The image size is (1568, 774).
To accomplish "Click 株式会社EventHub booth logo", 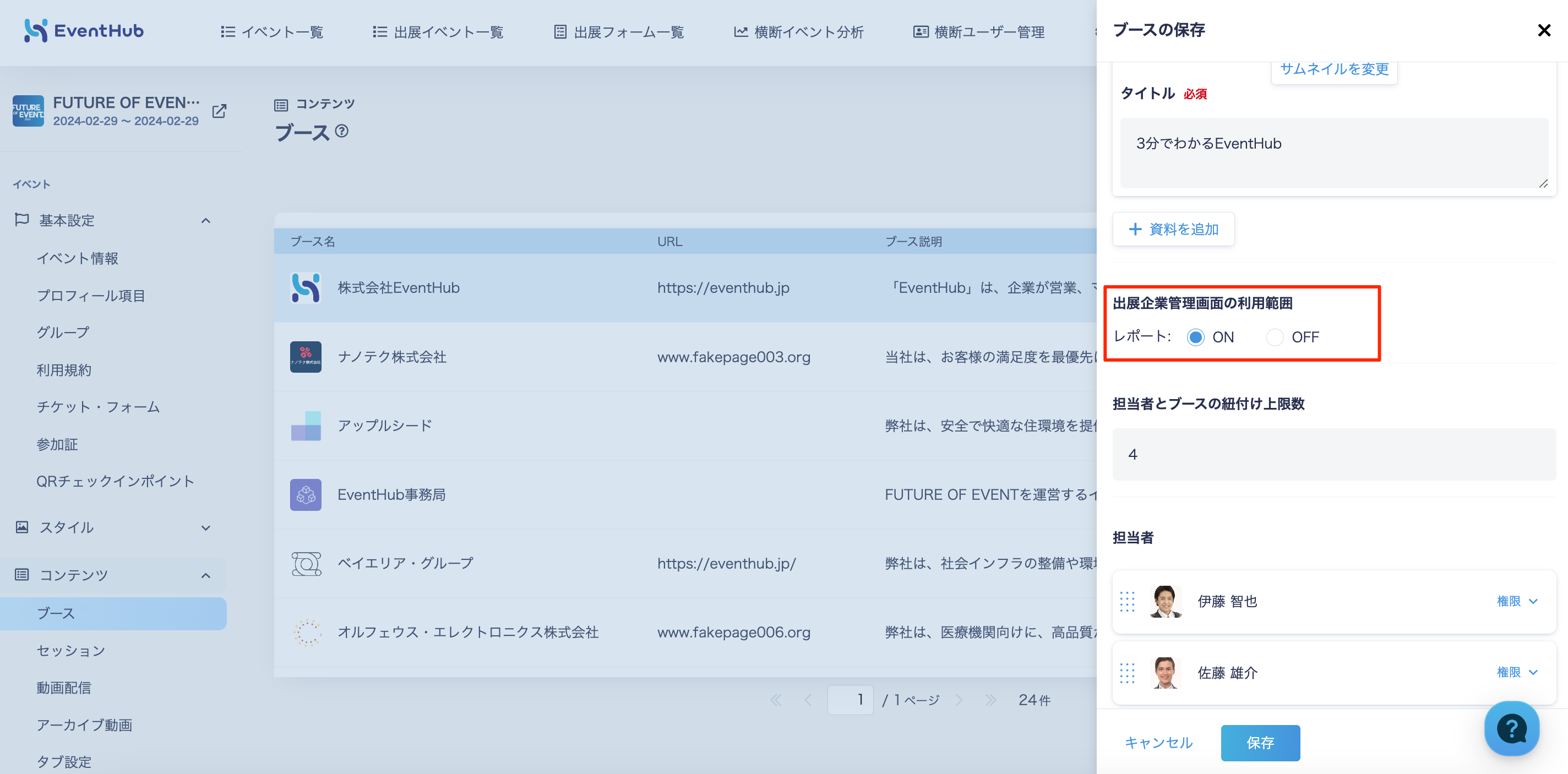I will pos(306,288).
